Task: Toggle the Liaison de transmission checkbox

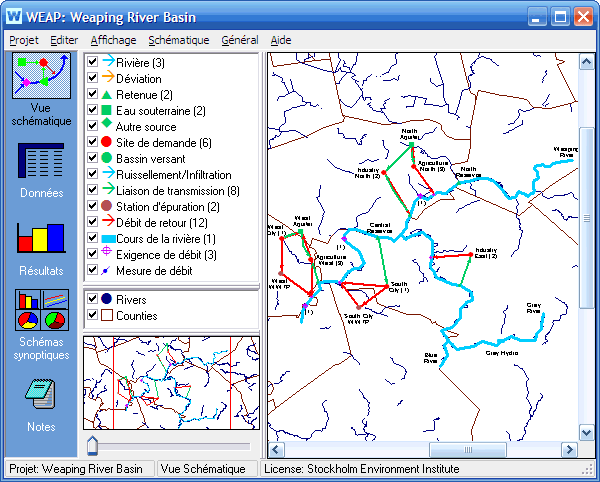Action: click(92, 190)
